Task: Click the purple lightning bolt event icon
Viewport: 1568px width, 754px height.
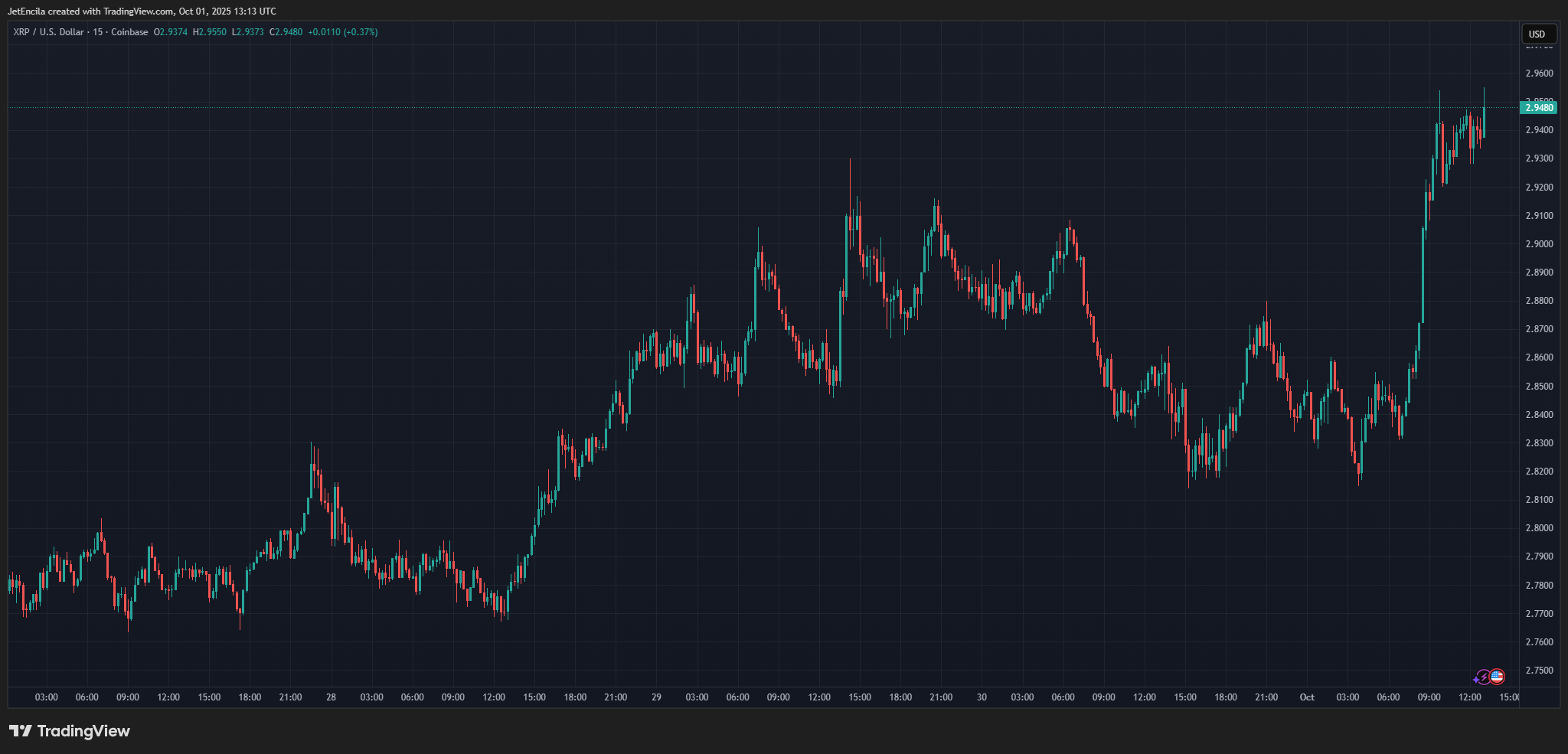Action: pyautogui.click(x=1482, y=677)
